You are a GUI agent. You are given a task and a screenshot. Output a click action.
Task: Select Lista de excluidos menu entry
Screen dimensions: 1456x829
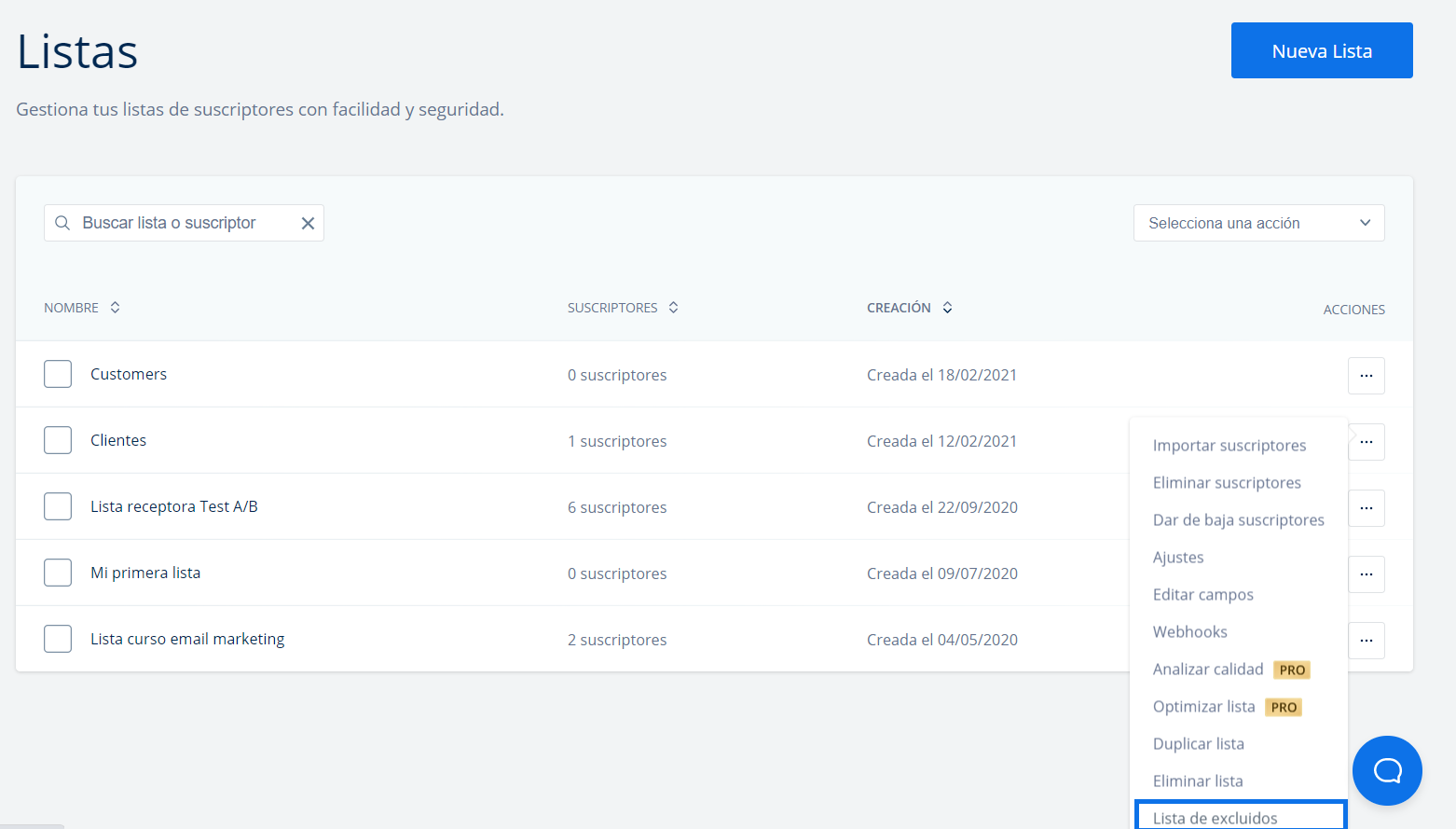[x=1241, y=817]
